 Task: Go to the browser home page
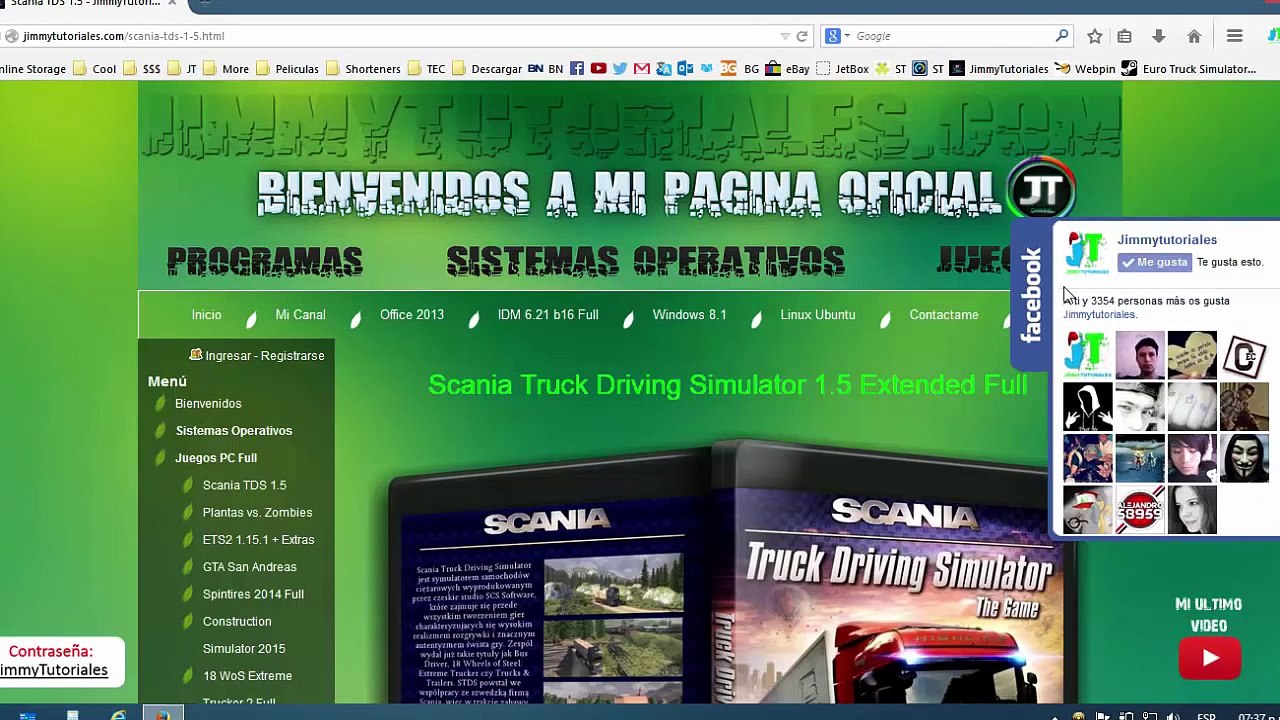coord(1194,36)
